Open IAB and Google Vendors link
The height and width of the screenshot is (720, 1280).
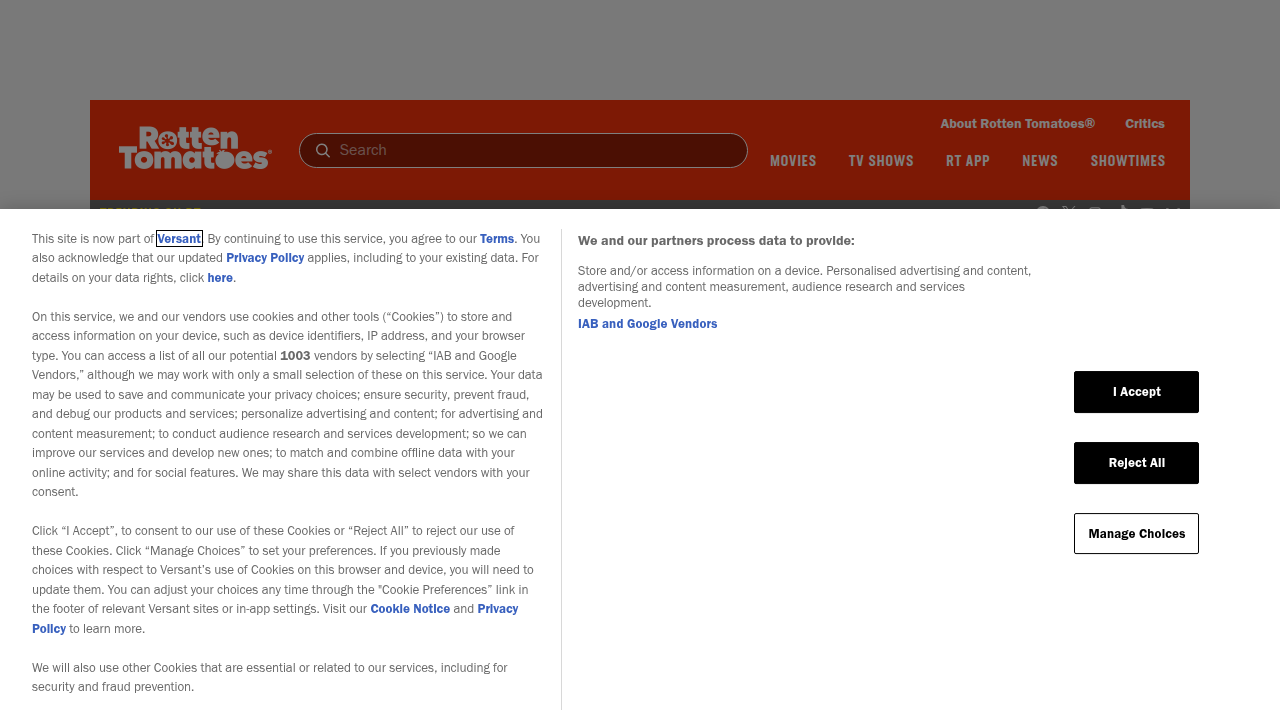tap(647, 324)
